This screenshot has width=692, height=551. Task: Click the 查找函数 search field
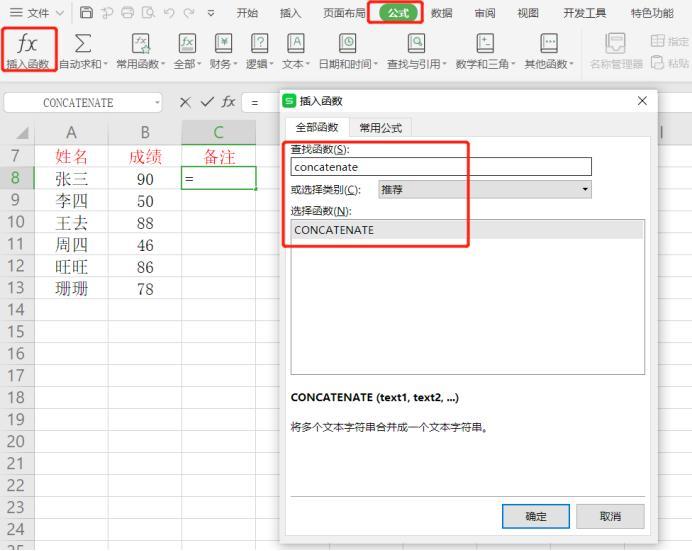click(x=440, y=167)
